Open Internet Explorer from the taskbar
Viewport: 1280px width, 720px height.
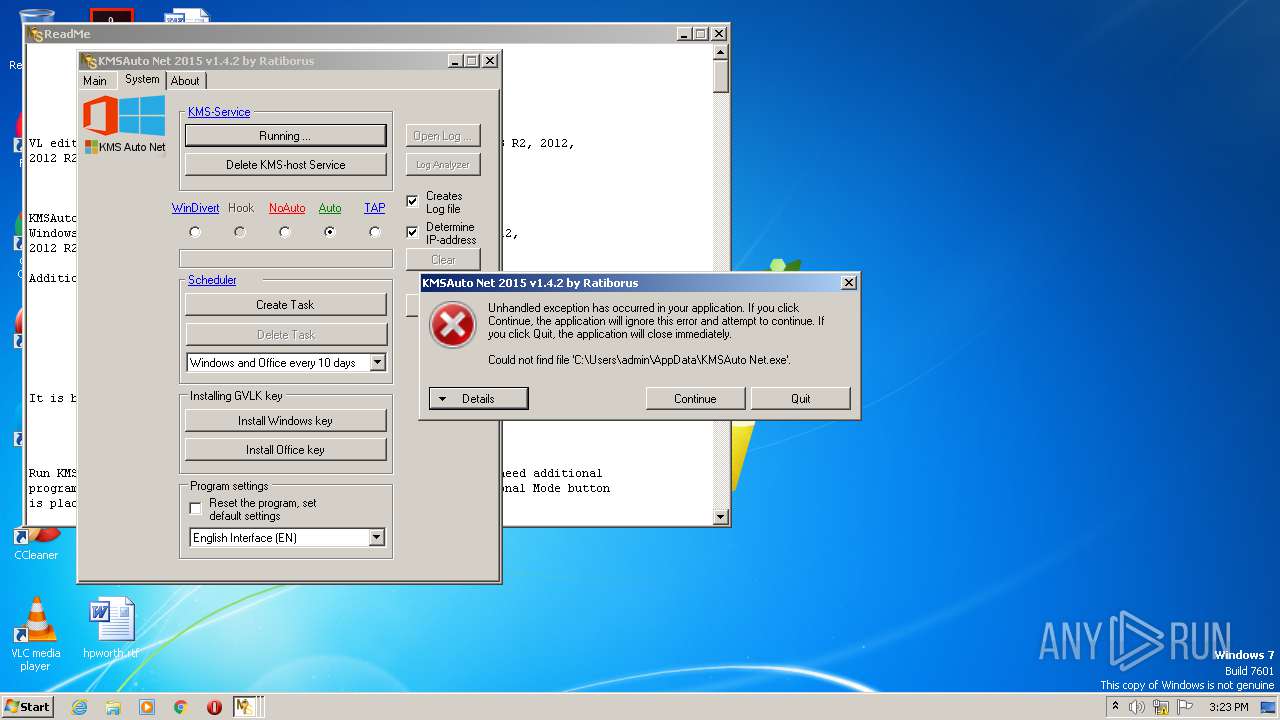point(79,707)
